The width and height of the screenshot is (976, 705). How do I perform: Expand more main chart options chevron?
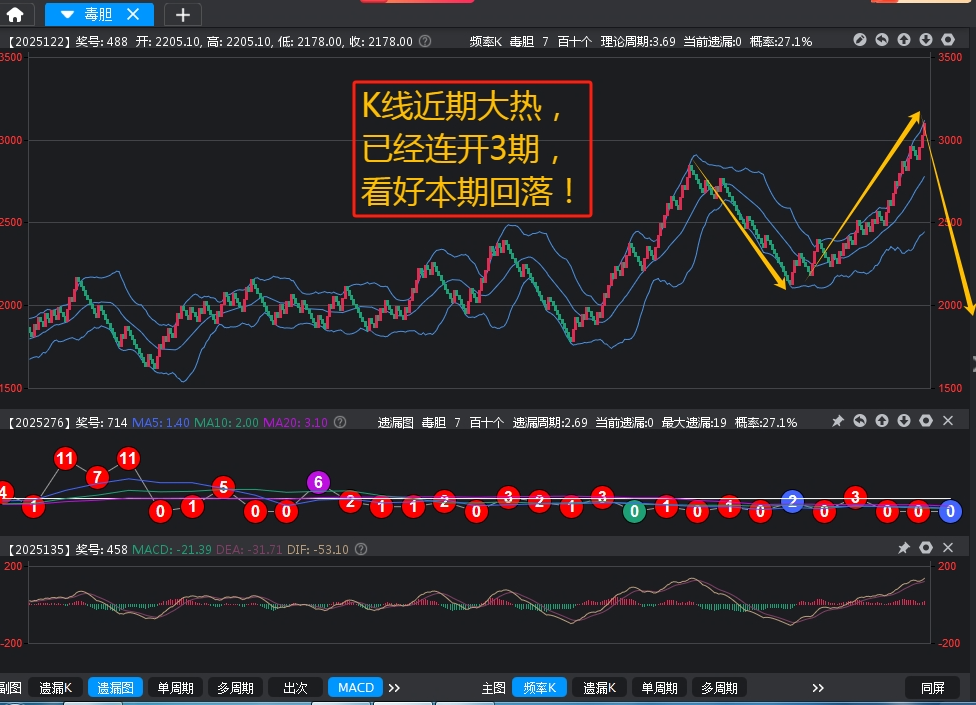[x=818, y=688]
